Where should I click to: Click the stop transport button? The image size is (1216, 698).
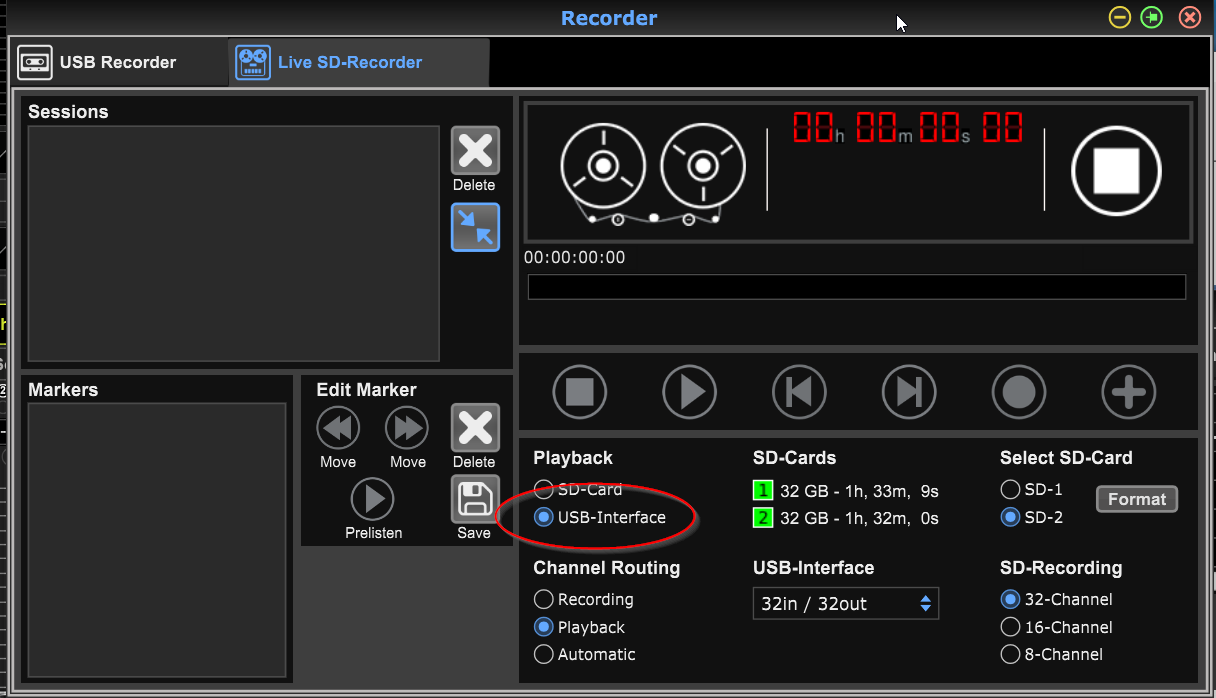[580, 391]
